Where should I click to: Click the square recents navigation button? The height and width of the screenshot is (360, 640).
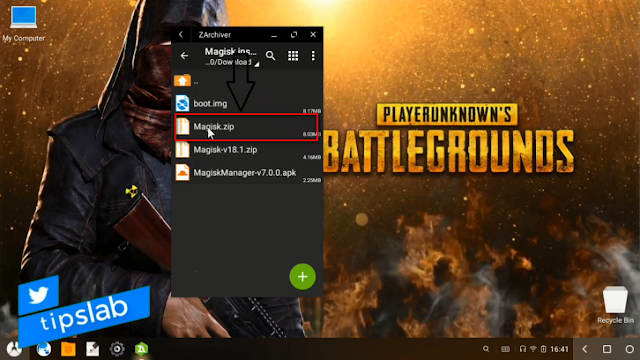(607, 349)
